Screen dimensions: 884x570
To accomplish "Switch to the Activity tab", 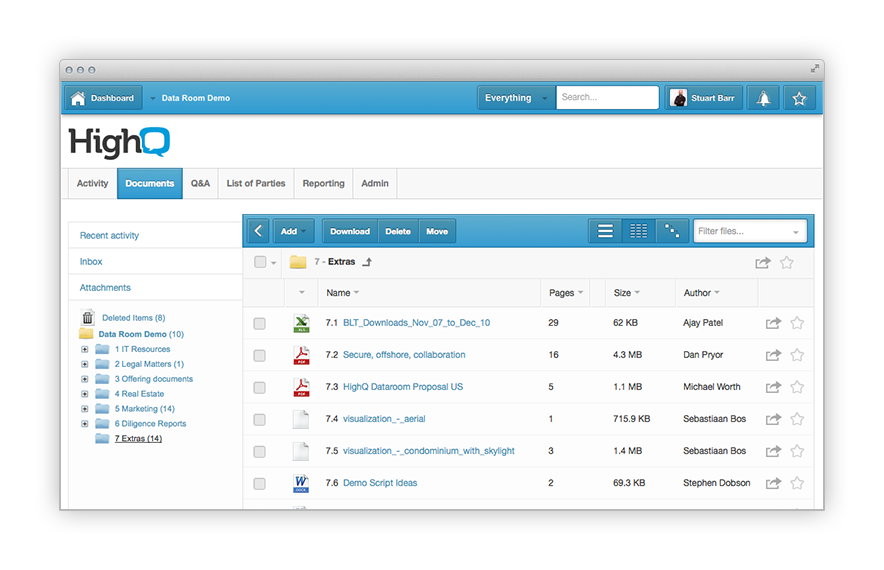I will click(x=92, y=183).
